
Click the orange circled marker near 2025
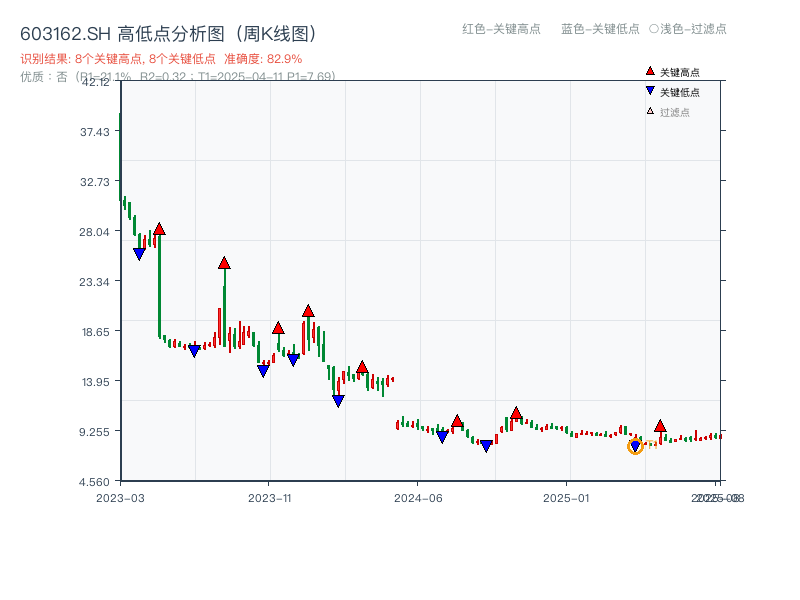point(635,446)
